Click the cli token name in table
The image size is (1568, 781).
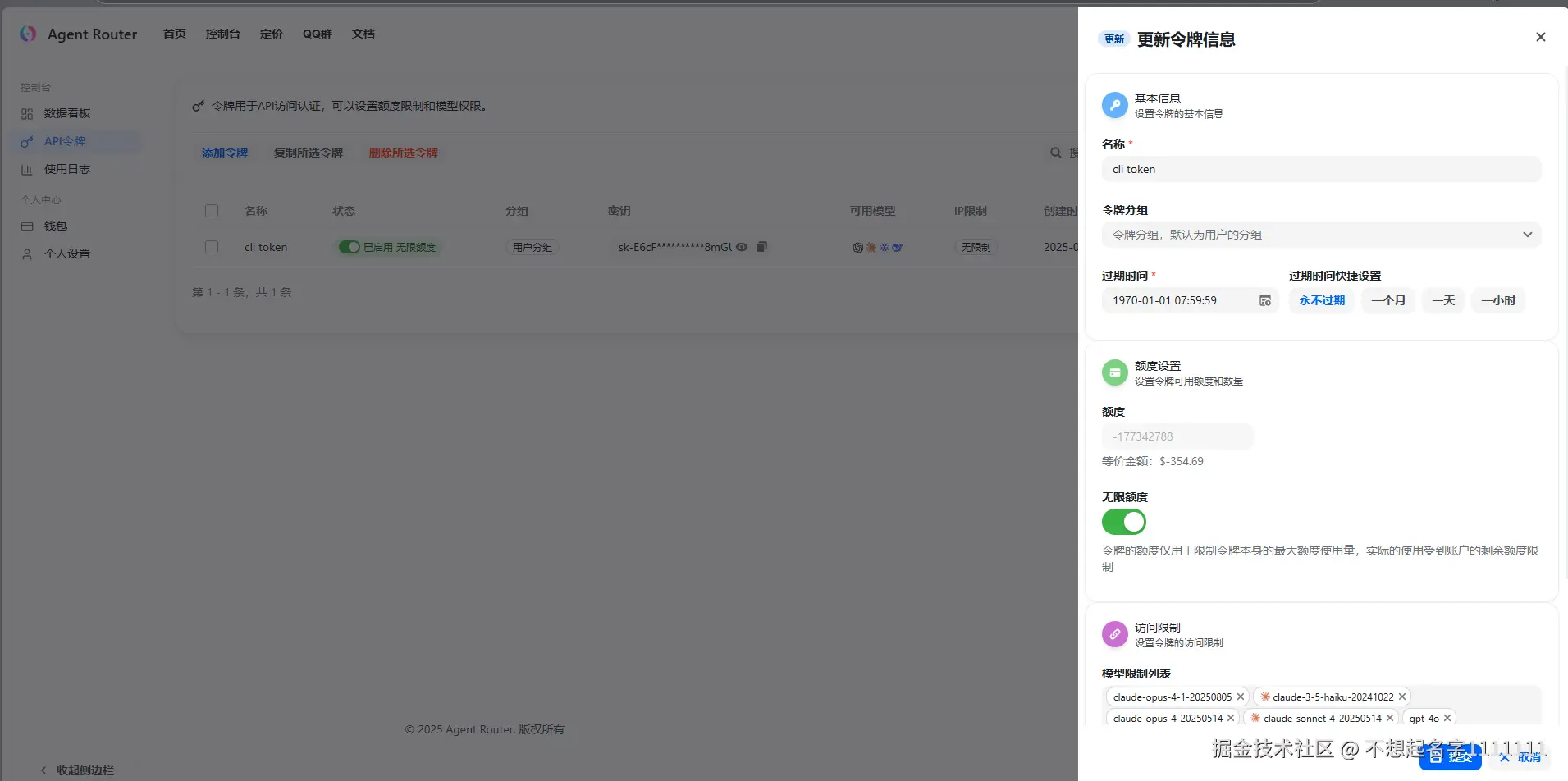click(266, 247)
